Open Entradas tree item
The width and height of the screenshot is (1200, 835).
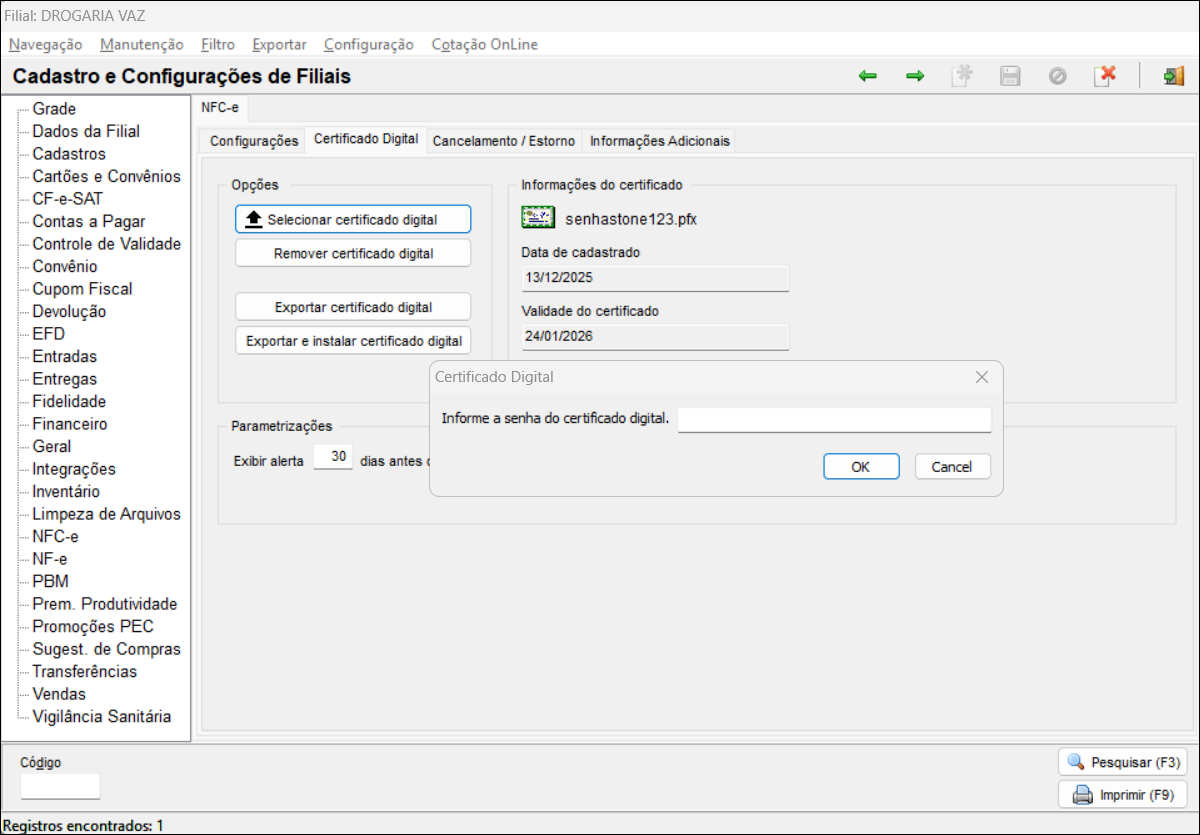tap(64, 356)
